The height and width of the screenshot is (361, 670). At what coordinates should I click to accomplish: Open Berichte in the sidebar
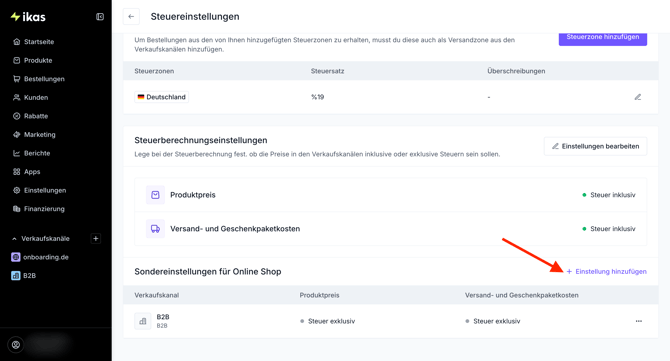pos(37,153)
